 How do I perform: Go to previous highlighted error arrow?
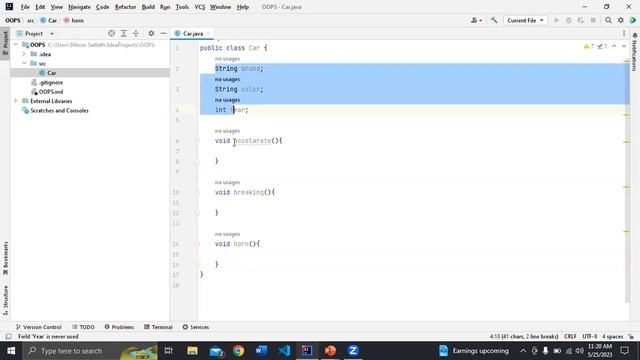pos(614,47)
